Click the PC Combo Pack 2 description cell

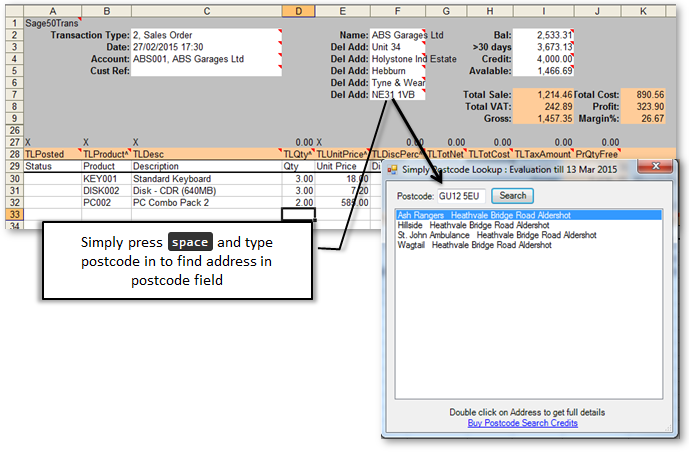coord(207,203)
